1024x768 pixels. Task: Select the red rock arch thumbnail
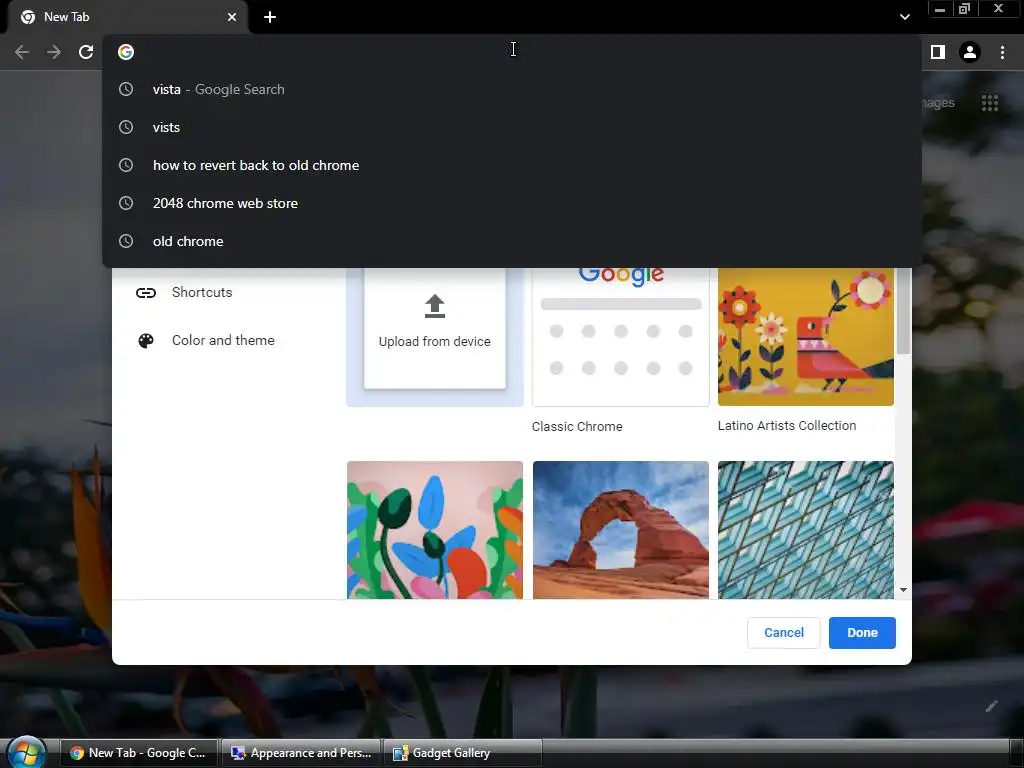click(x=620, y=530)
